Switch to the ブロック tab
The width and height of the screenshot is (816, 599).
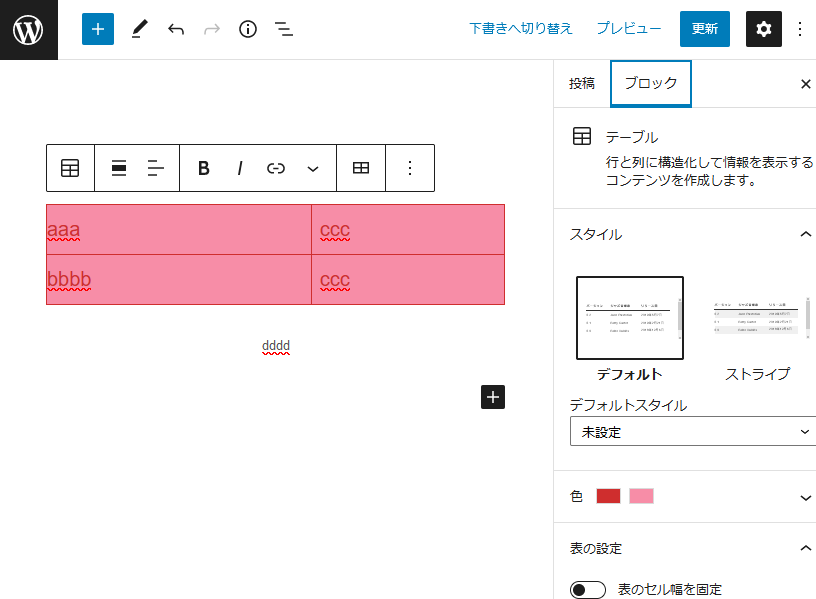[650, 84]
